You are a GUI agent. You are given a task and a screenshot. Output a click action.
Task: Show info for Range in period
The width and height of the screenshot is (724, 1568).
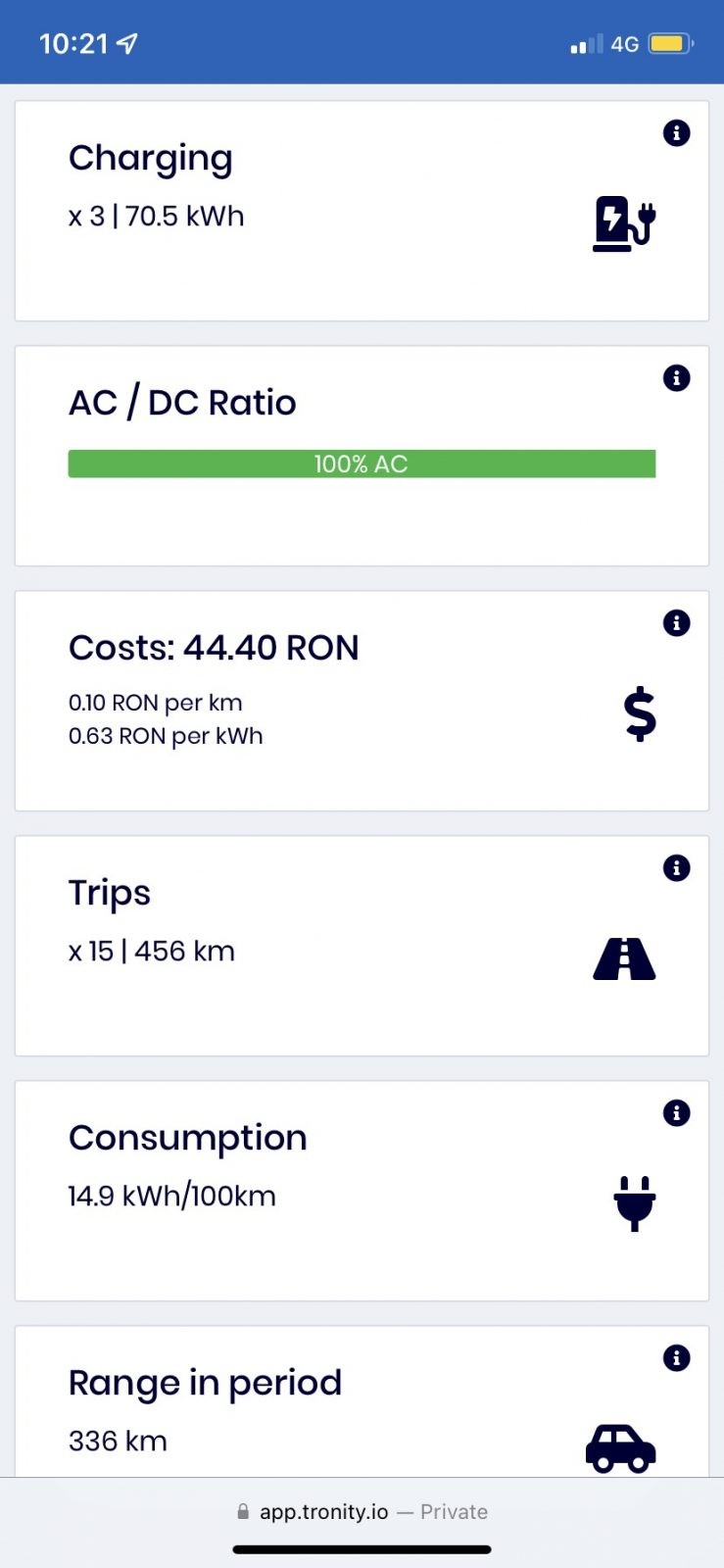point(676,1358)
